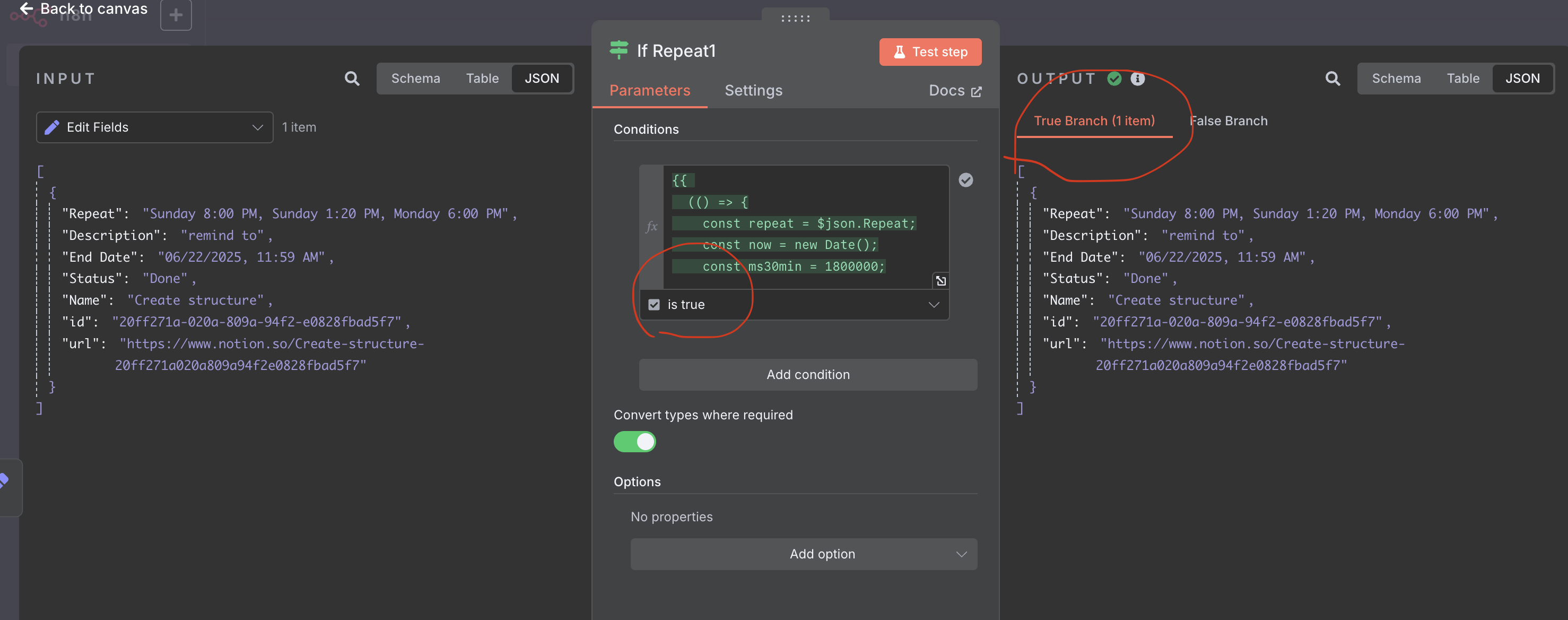Open the Parameters tab
Screen dimensions: 1568x620
pos(649,91)
